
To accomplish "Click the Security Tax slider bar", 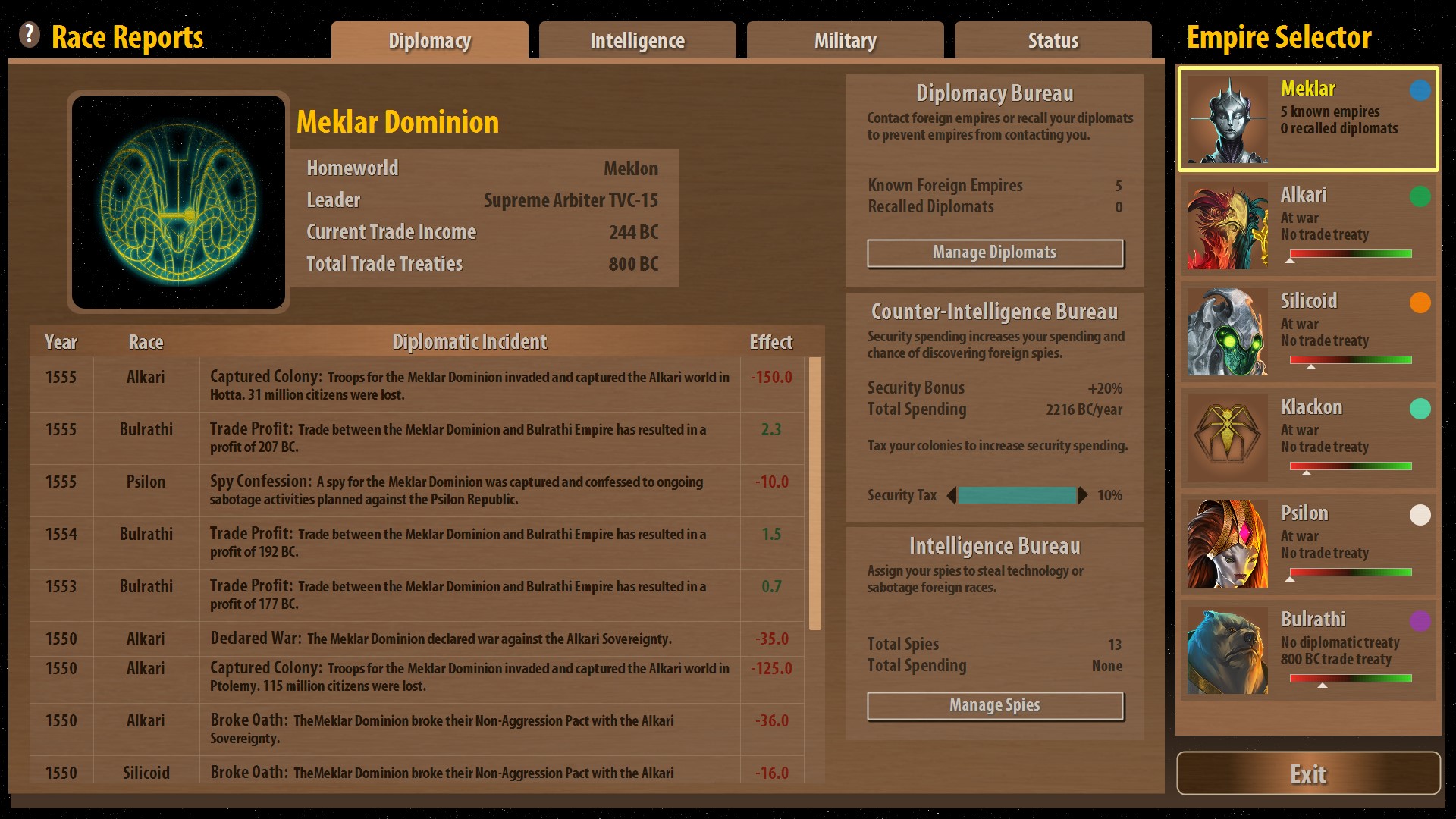I will click(x=1017, y=495).
